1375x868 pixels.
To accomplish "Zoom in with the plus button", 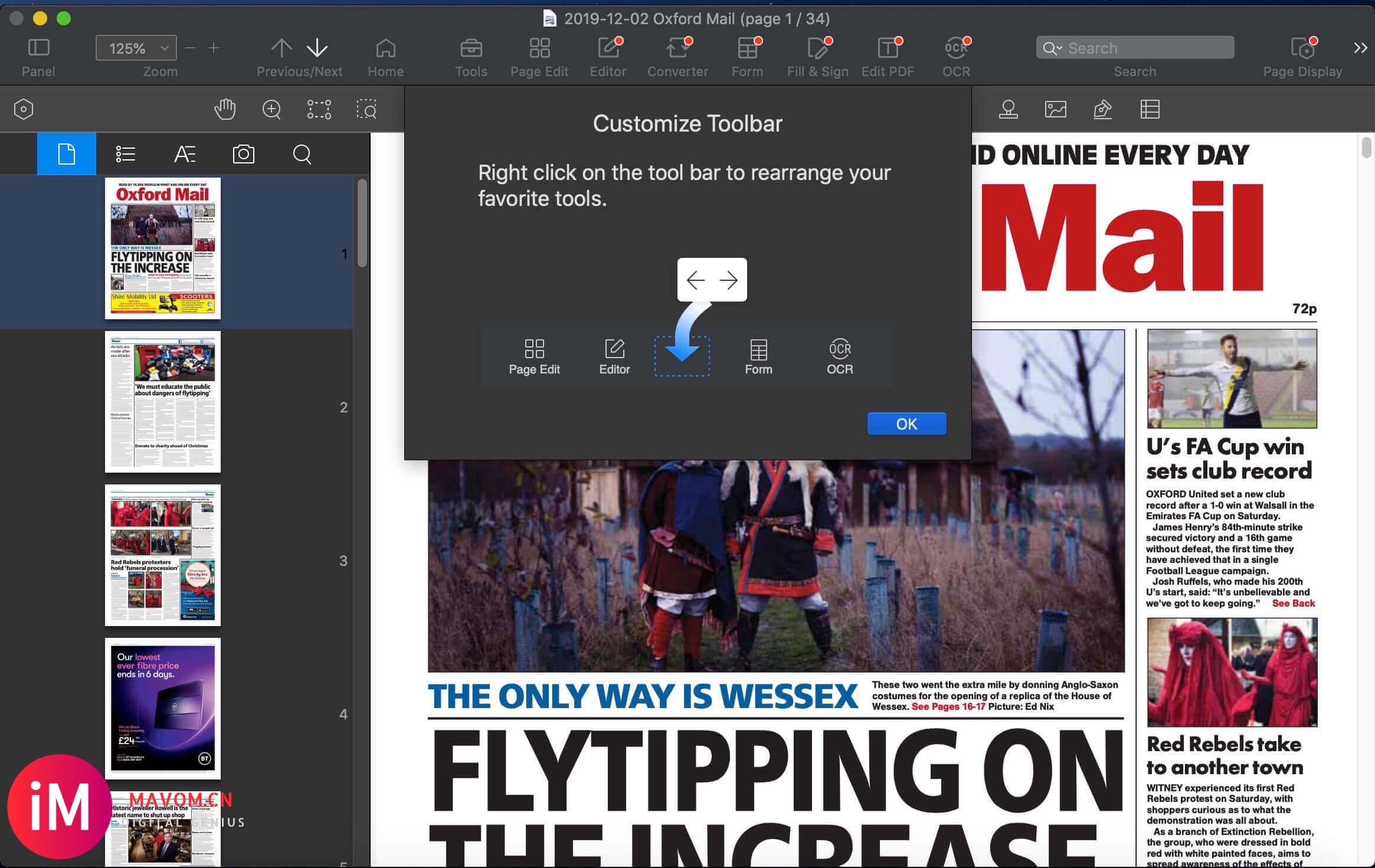I will point(214,48).
